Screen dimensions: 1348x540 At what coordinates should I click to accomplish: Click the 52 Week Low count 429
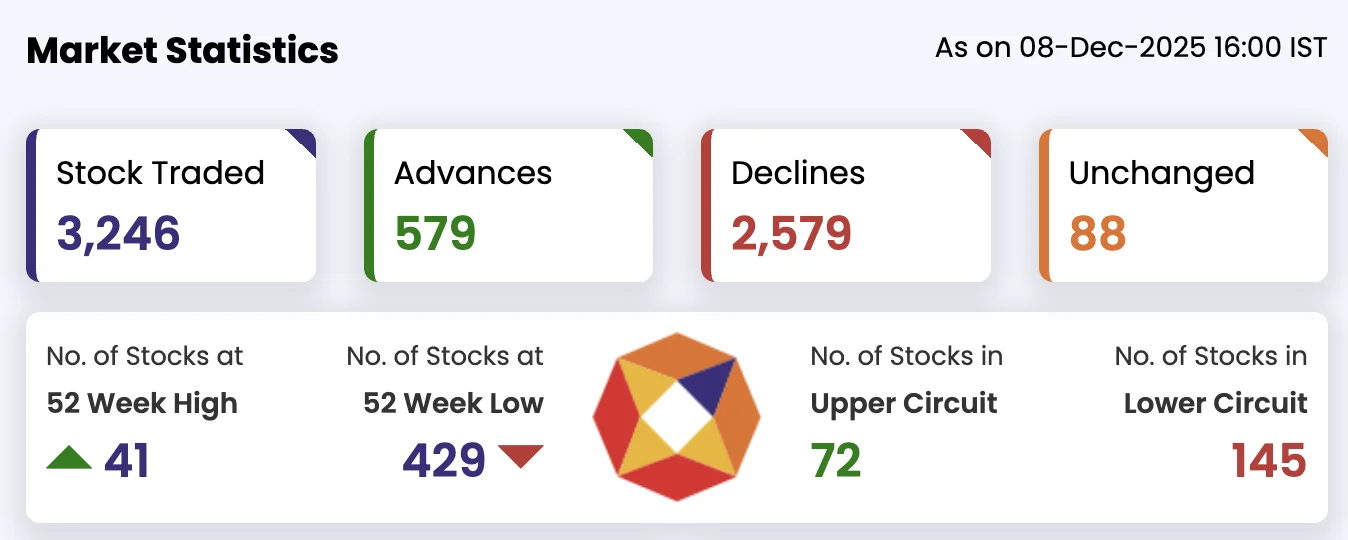point(444,460)
